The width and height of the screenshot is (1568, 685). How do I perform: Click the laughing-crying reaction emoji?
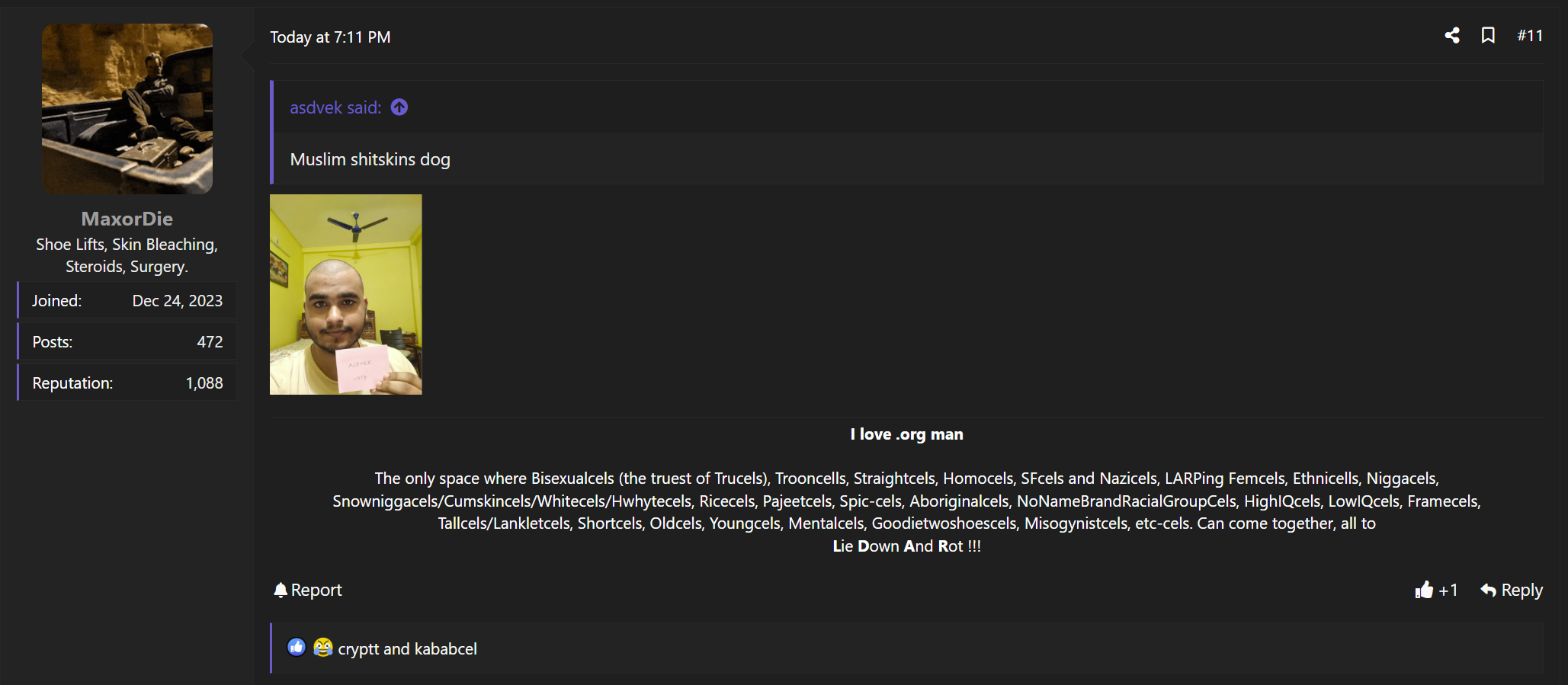tap(323, 648)
